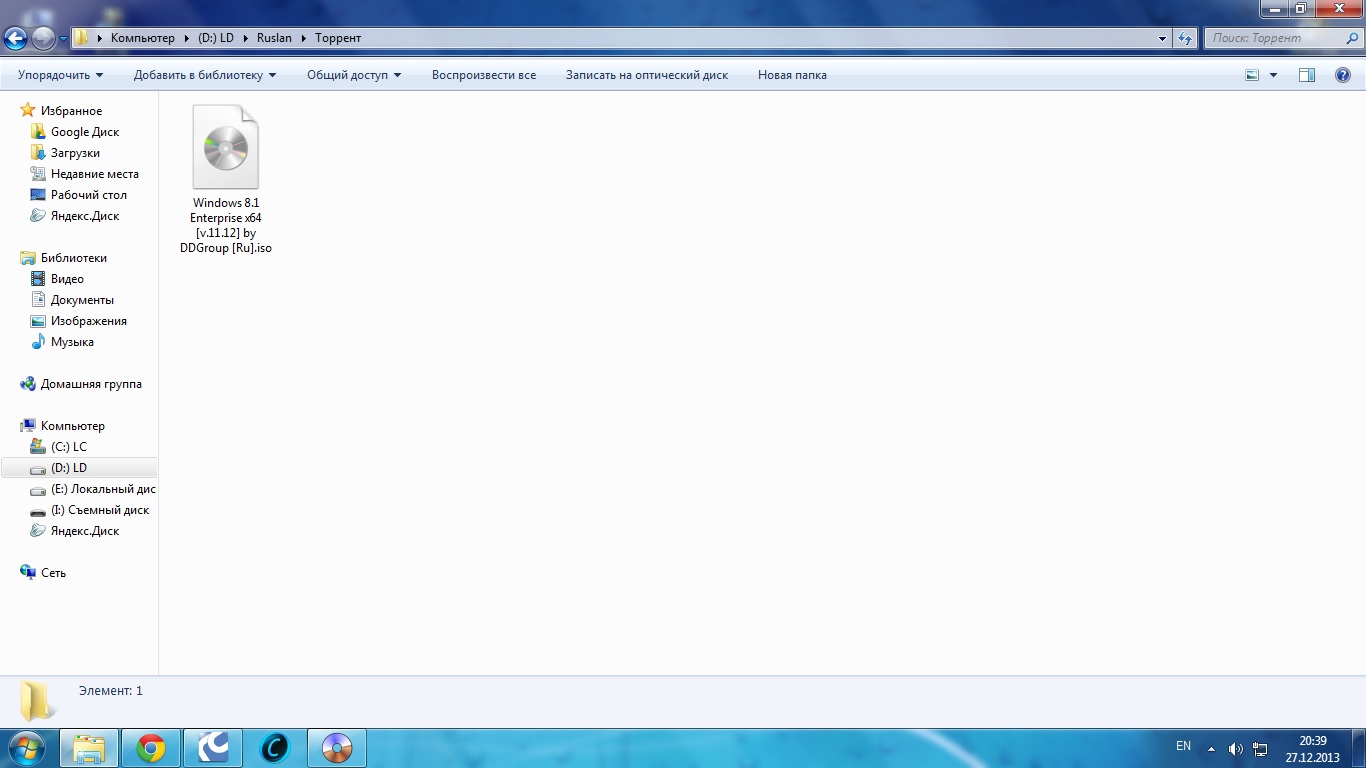Viewport: 1366px width, 768px height.
Task: Click Записать на оптический диск
Action: [647, 75]
